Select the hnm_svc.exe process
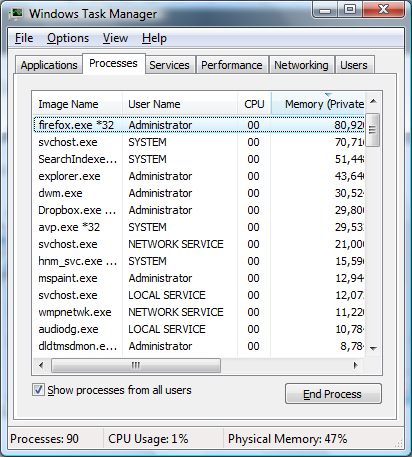Viewport: 412px width, 457px height. tap(199, 261)
